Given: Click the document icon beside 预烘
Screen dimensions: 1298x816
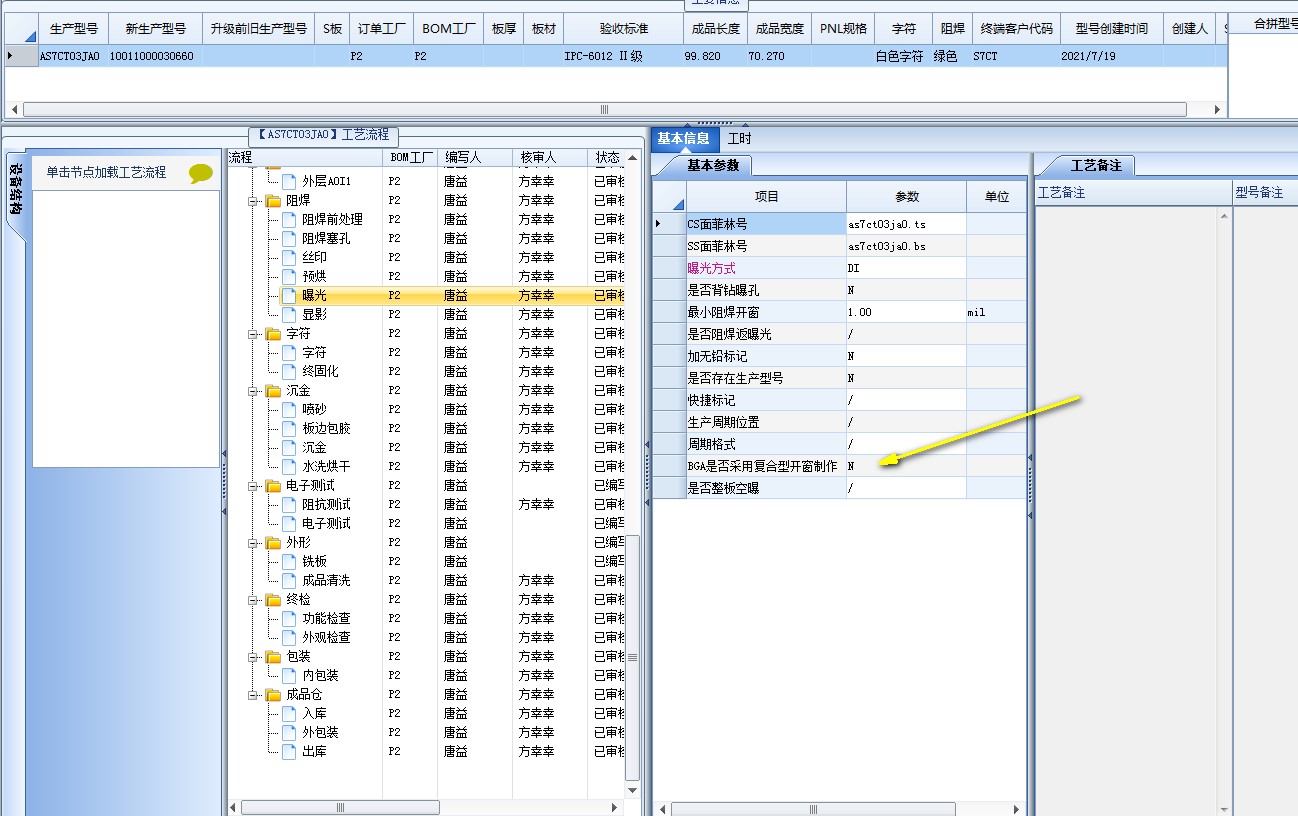Looking at the screenshot, I should [x=289, y=277].
